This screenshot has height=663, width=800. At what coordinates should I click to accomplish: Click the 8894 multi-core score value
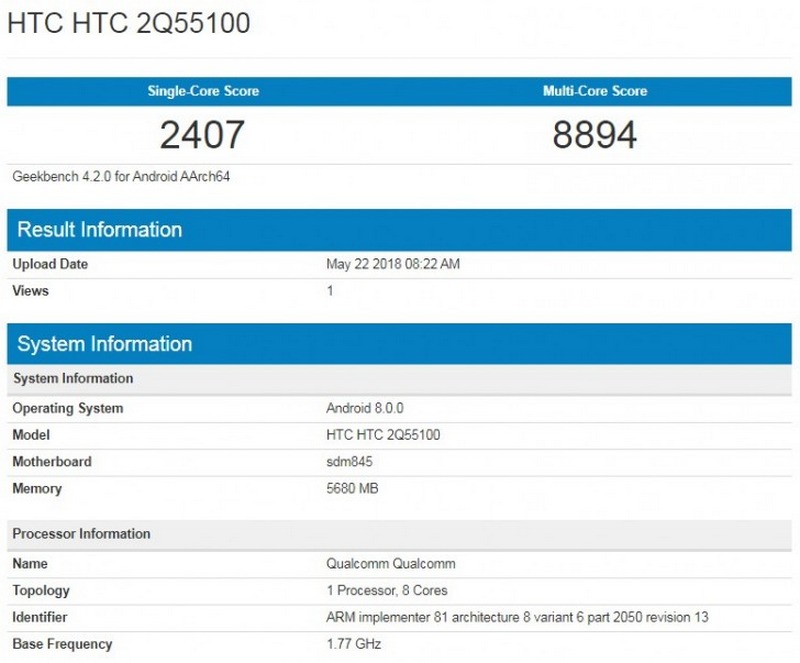point(594,132)
